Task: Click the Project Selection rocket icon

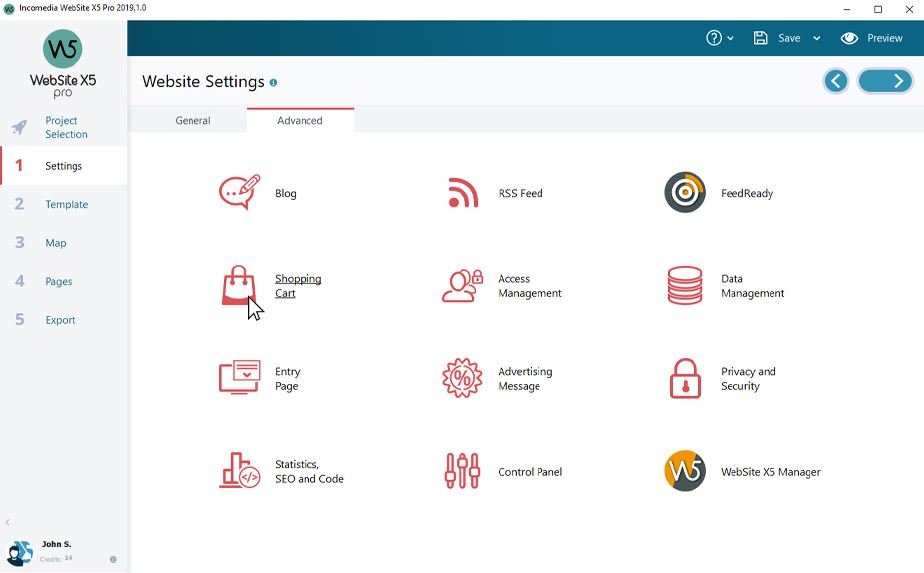Action: [x=19, y=127]
